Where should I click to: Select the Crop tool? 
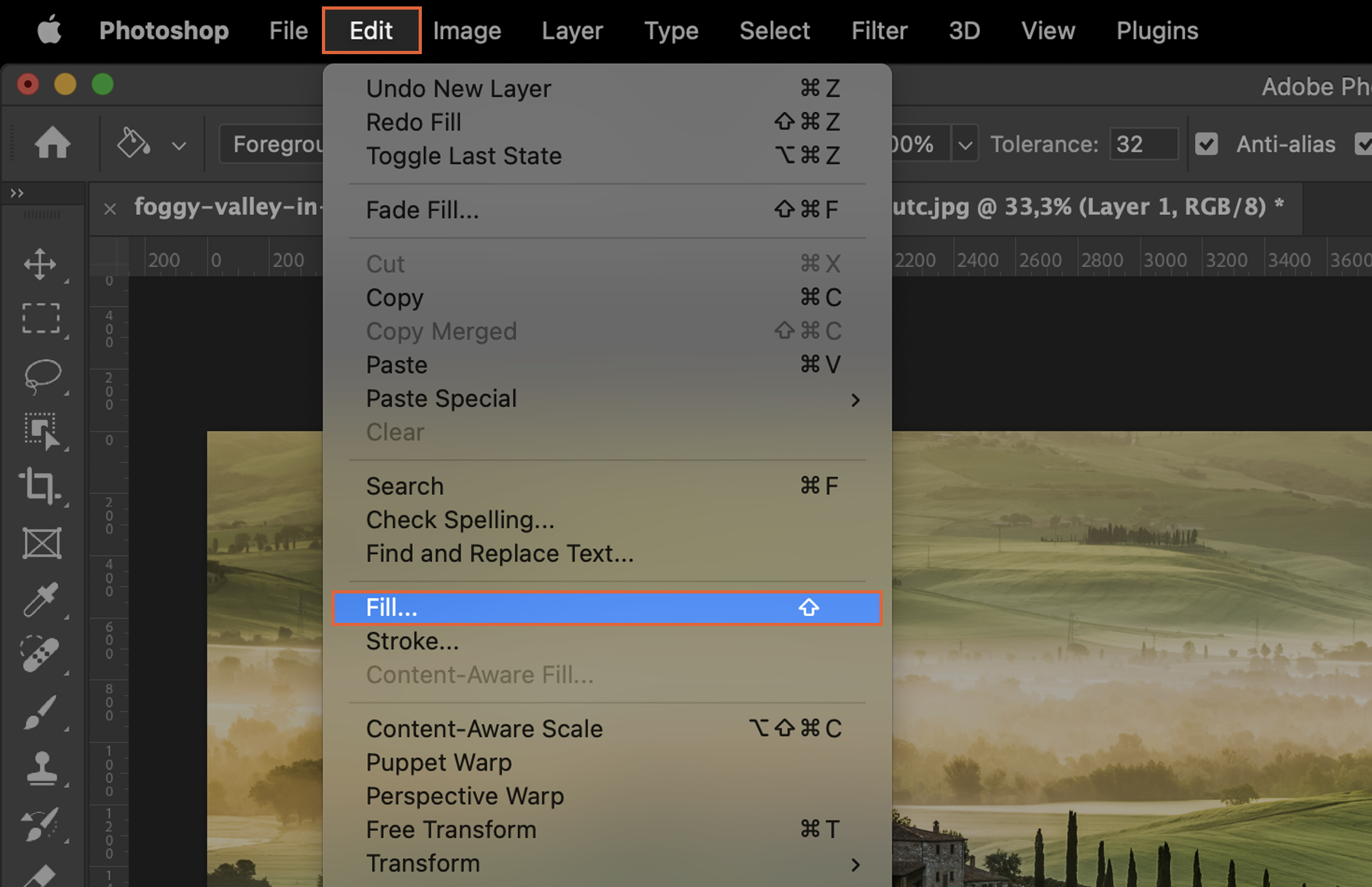tap(40, 486)
